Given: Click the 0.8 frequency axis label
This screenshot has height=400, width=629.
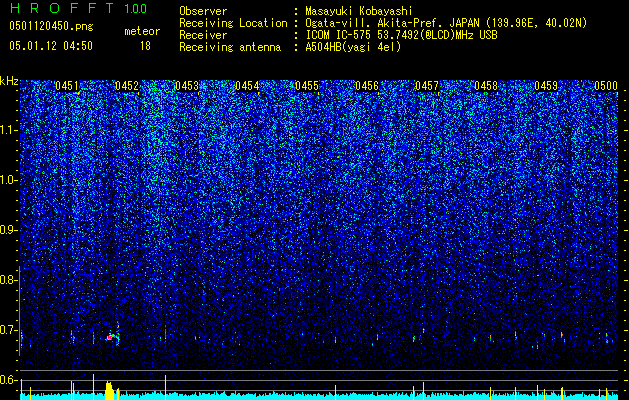Looking at the screenshot, I should click(7, 280).
